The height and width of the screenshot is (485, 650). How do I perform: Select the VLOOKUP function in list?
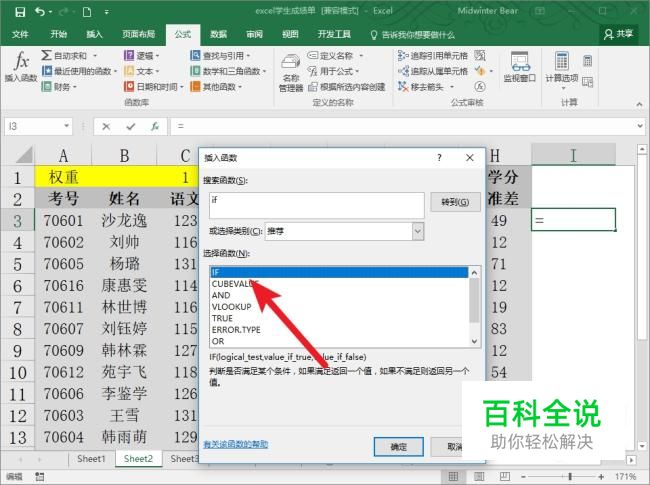click(x=339, y=307)
